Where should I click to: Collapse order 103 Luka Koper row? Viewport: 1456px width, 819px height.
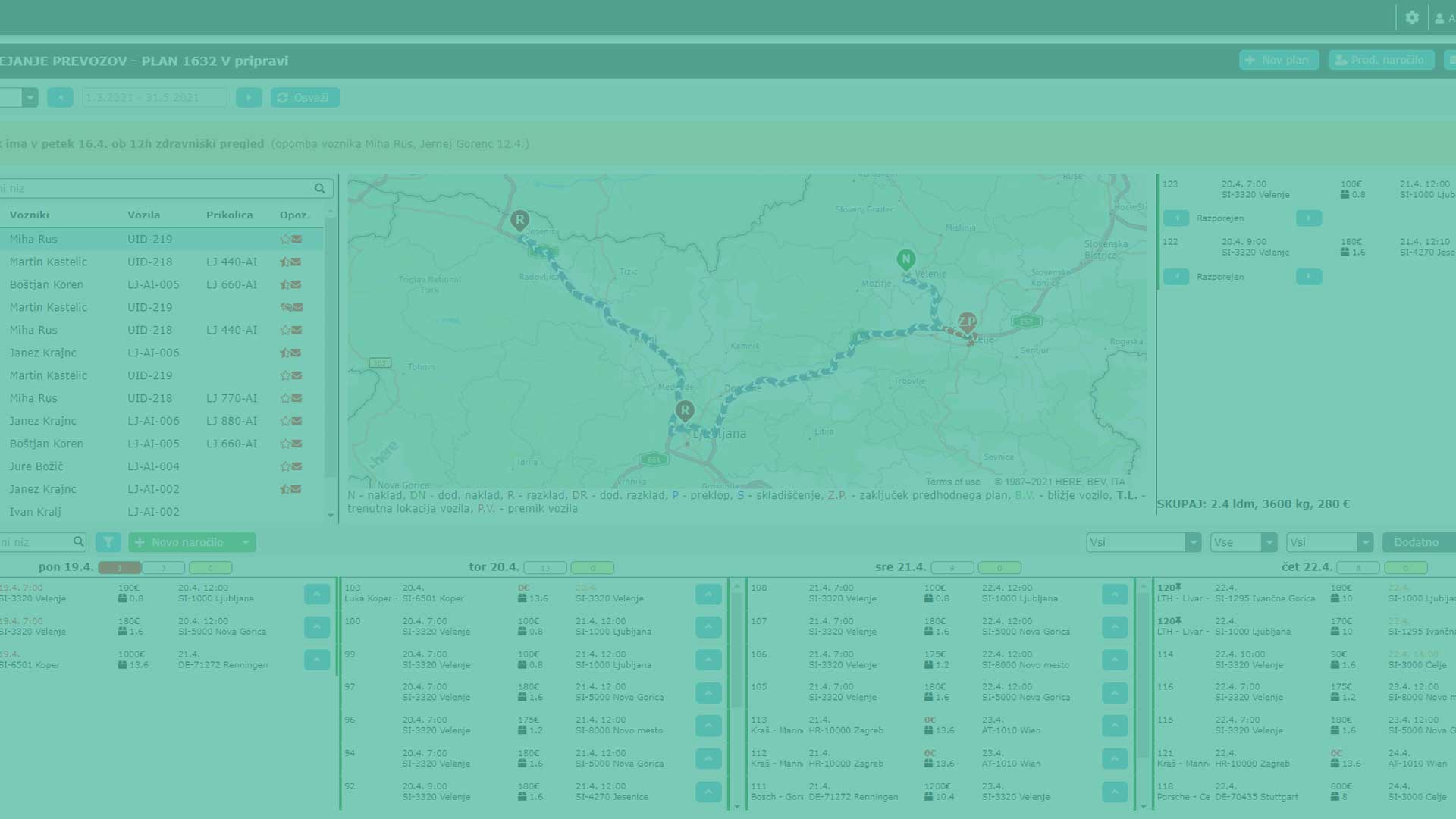(x=708, y=594)
